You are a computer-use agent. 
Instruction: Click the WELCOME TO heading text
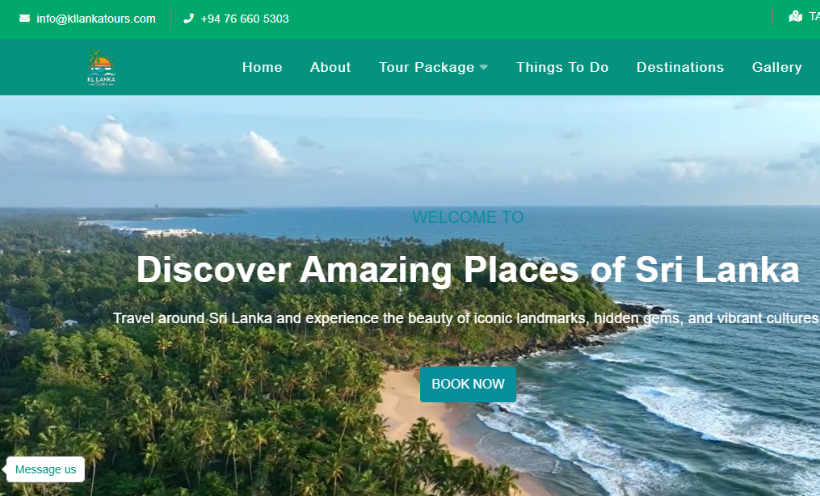pyautogui.click(x=468, y=217)
